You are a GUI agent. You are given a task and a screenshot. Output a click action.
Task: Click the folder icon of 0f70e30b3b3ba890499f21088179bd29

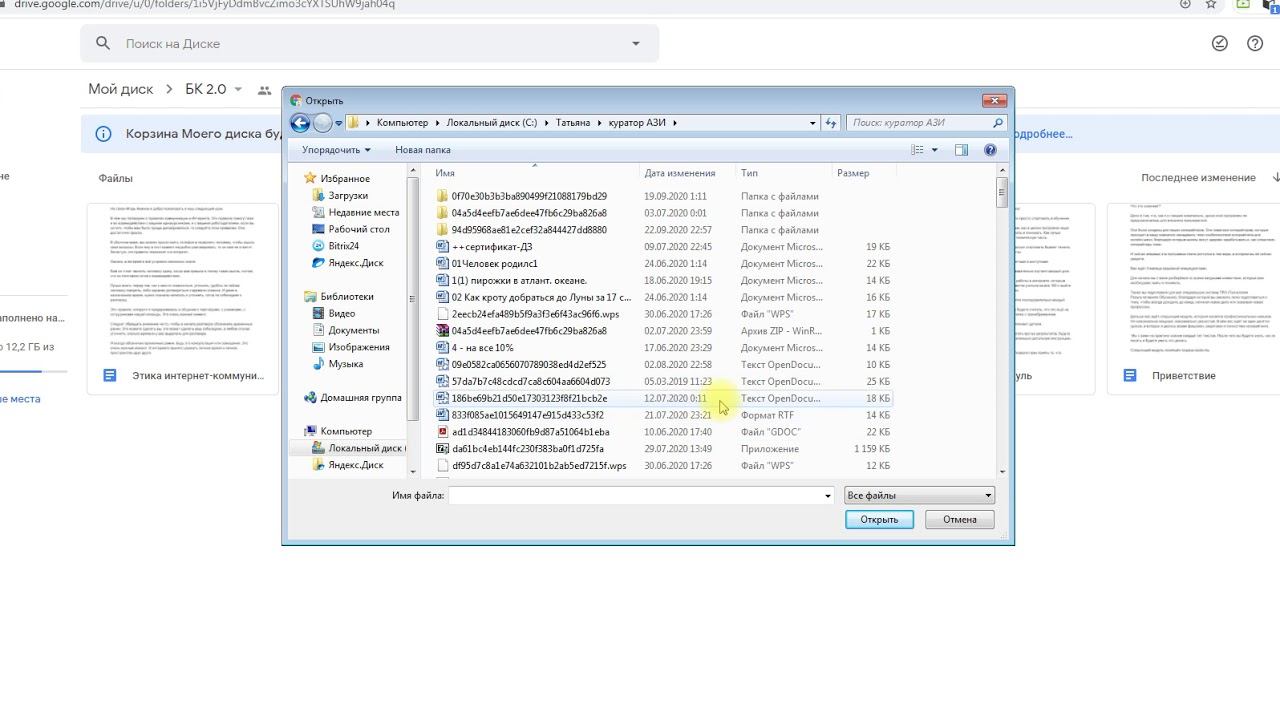click(x=443, y=196)
